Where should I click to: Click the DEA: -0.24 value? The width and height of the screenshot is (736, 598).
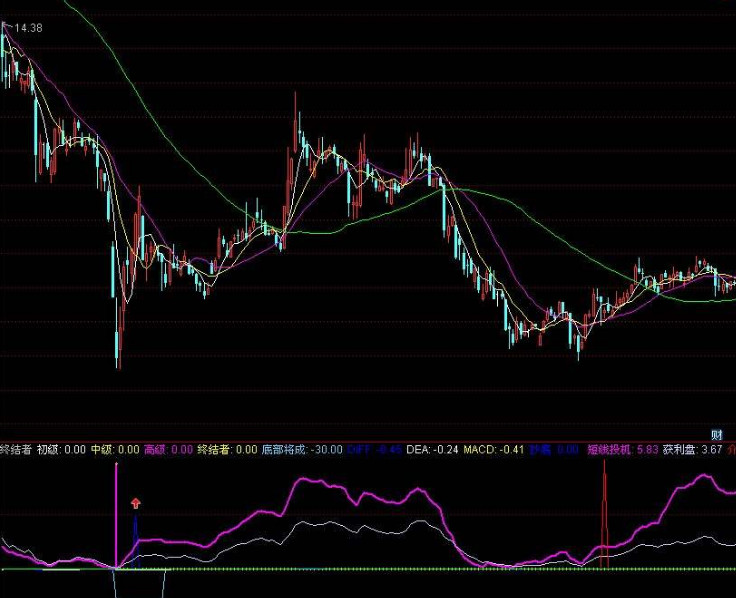click(432, 450)
